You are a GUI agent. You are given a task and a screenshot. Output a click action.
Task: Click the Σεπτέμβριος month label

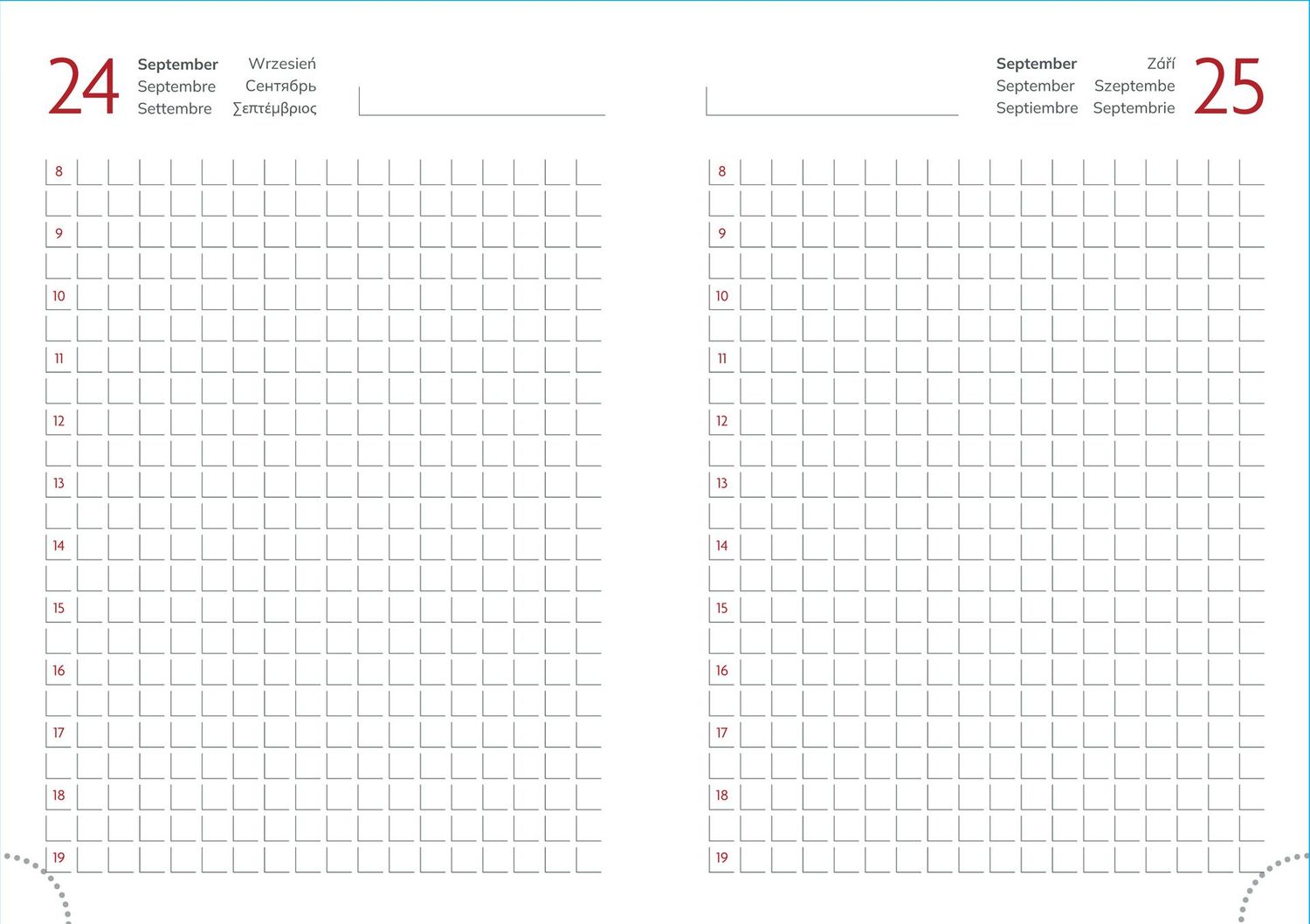click(x=276, y=108)
